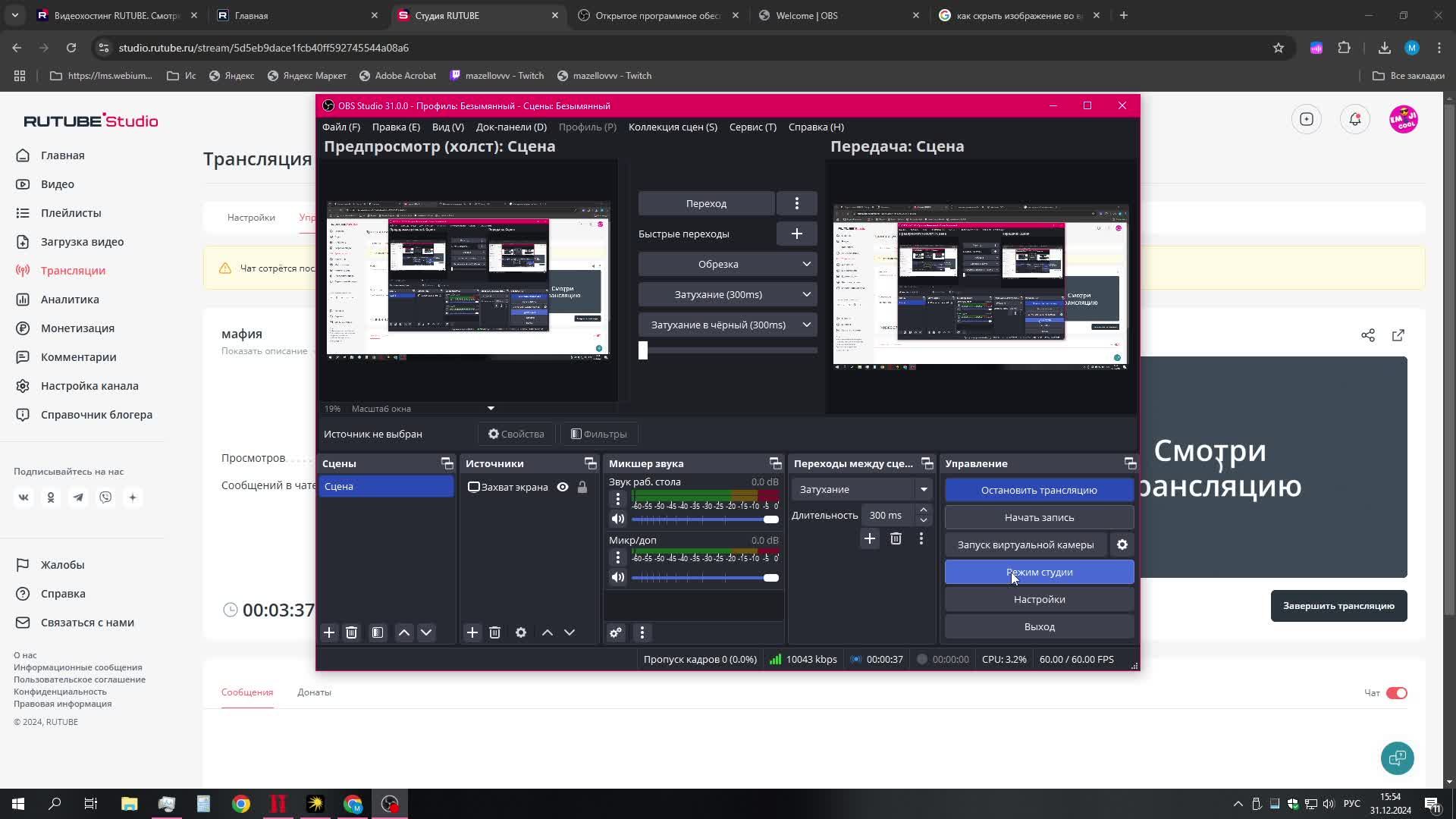Mute Микр/доп speaker
The height and width of the screenshot is (819, 1456).
pyautogui.click(x=618, y=578)
